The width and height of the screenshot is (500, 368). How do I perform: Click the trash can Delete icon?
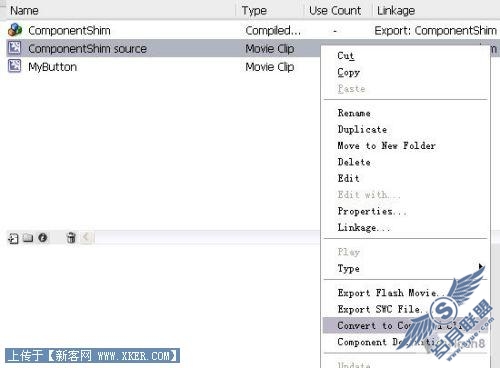coord(71,238)
